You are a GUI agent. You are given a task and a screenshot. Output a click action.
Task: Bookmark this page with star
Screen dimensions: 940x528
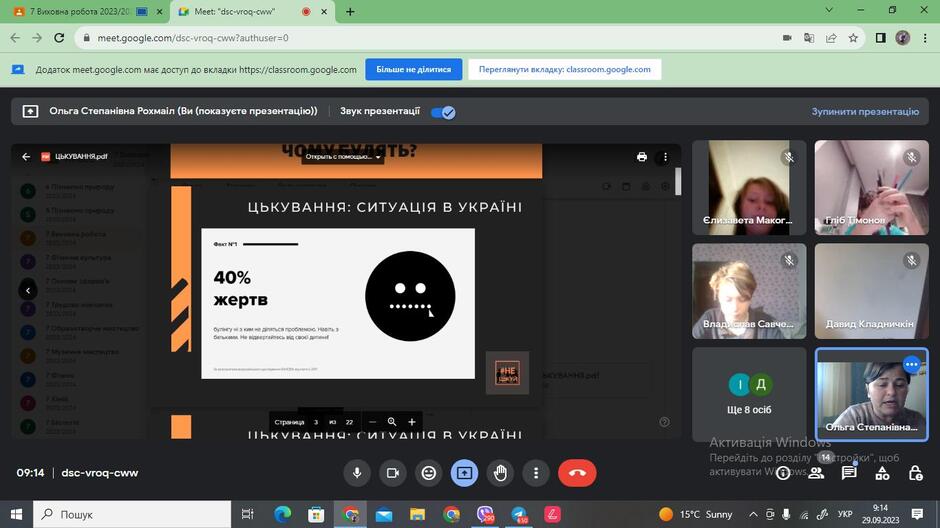click(x=853, y=38)
